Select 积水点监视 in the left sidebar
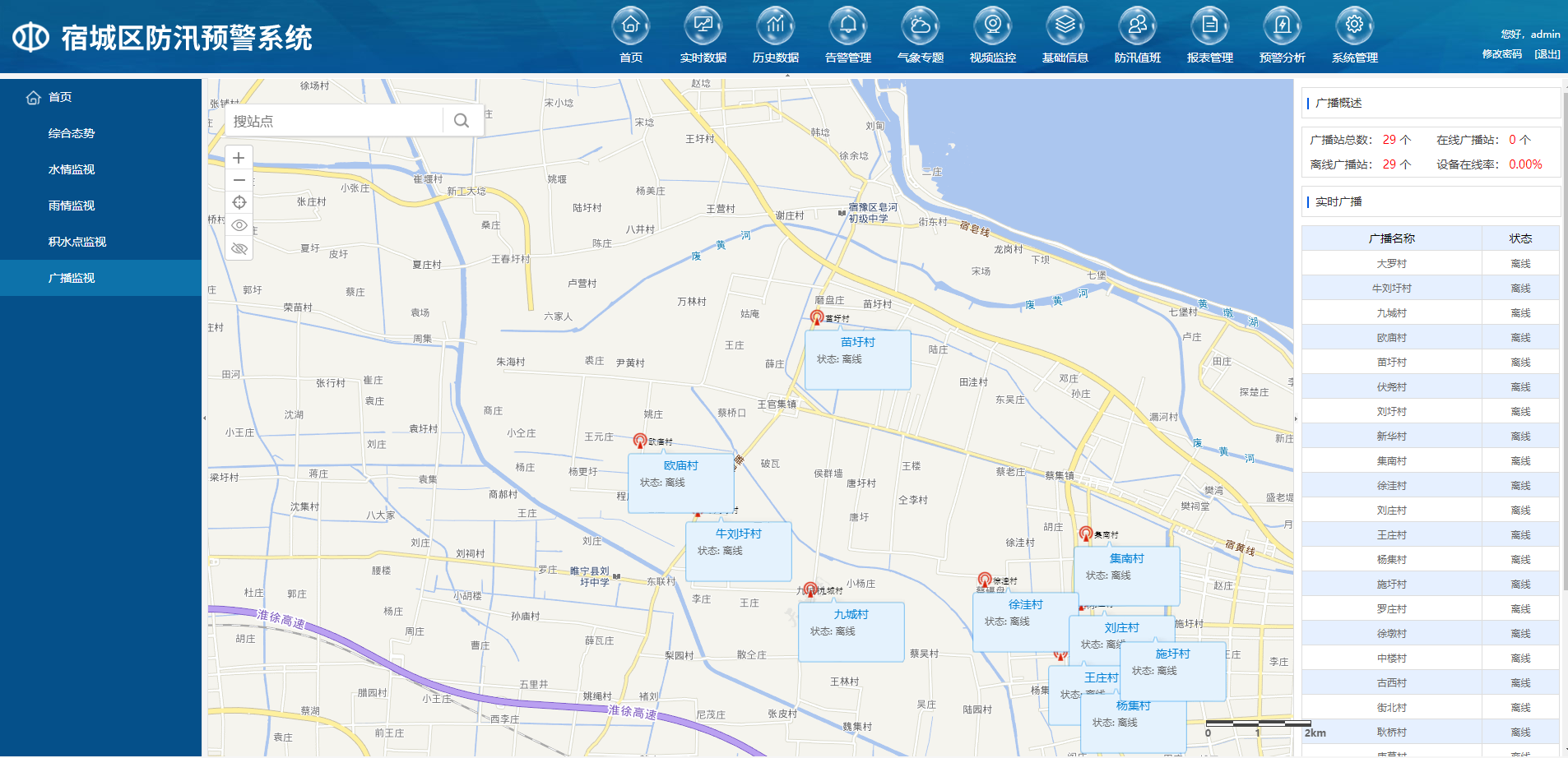This screenshot has width=1568, height=758. pyautogui.click(x=77, y=242)
